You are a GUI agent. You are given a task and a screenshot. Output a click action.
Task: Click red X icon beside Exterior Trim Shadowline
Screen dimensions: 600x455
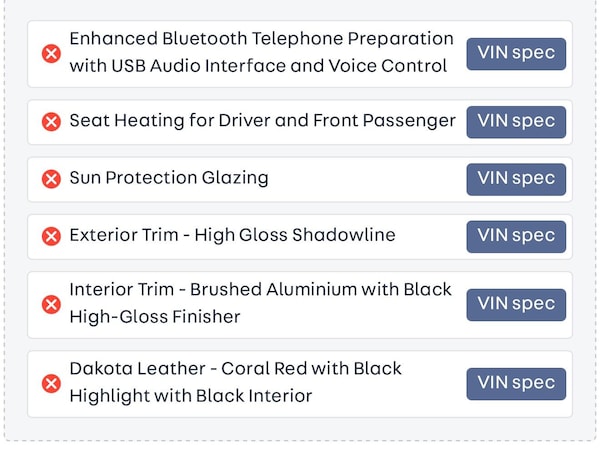click(x=51, y=236)
